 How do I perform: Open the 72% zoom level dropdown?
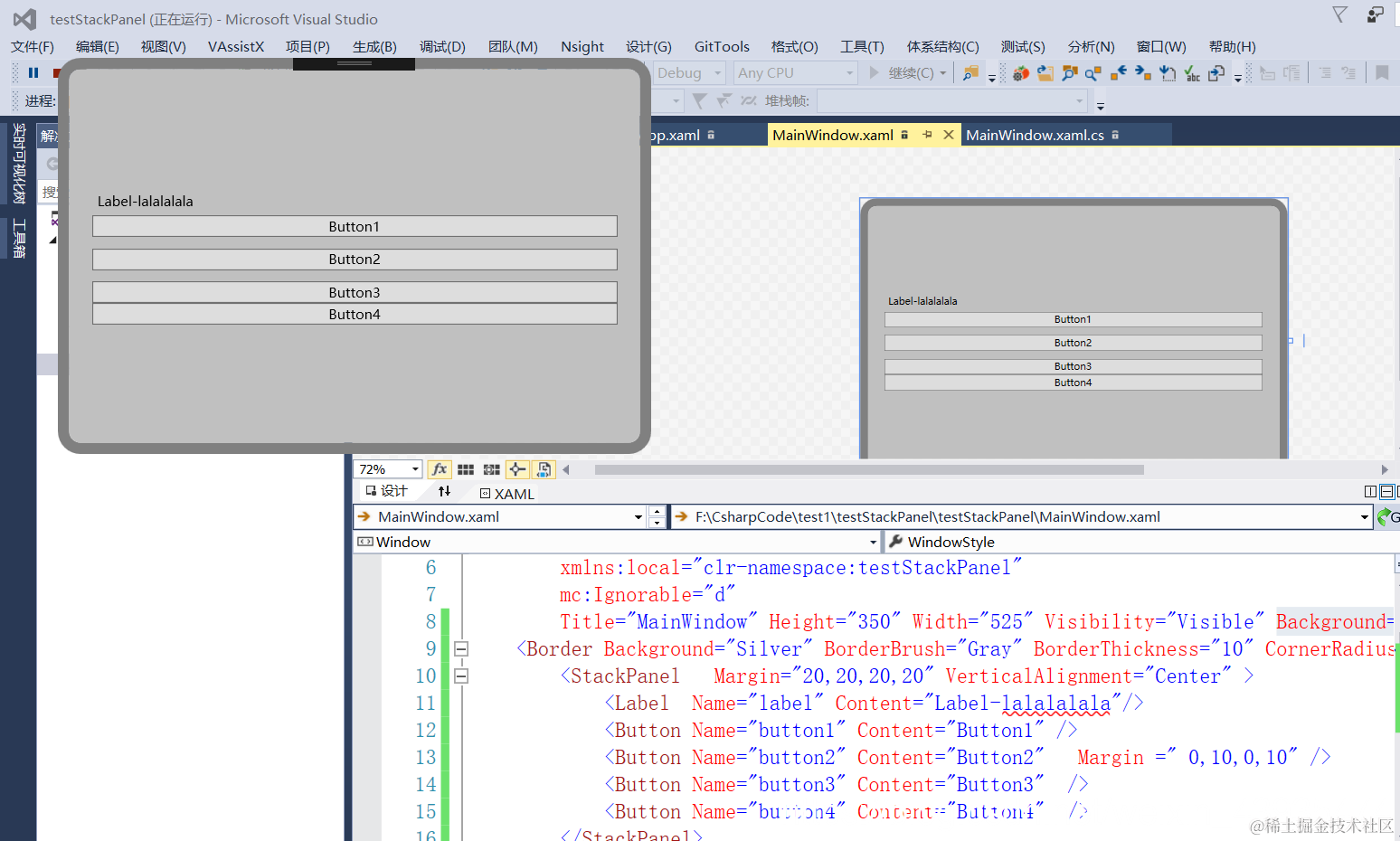coord(415,469)
